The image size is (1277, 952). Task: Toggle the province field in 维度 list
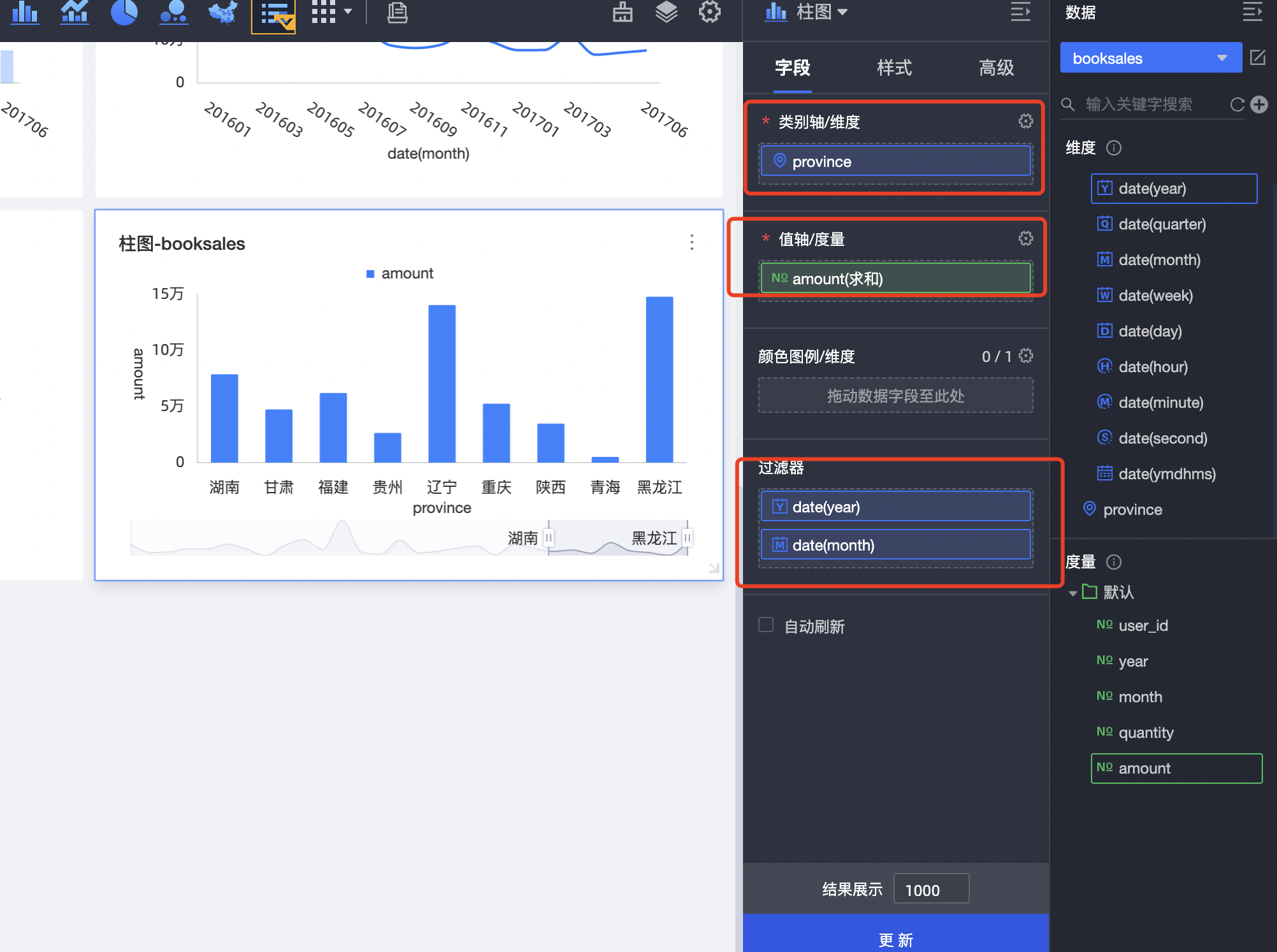pos(1134,509)
